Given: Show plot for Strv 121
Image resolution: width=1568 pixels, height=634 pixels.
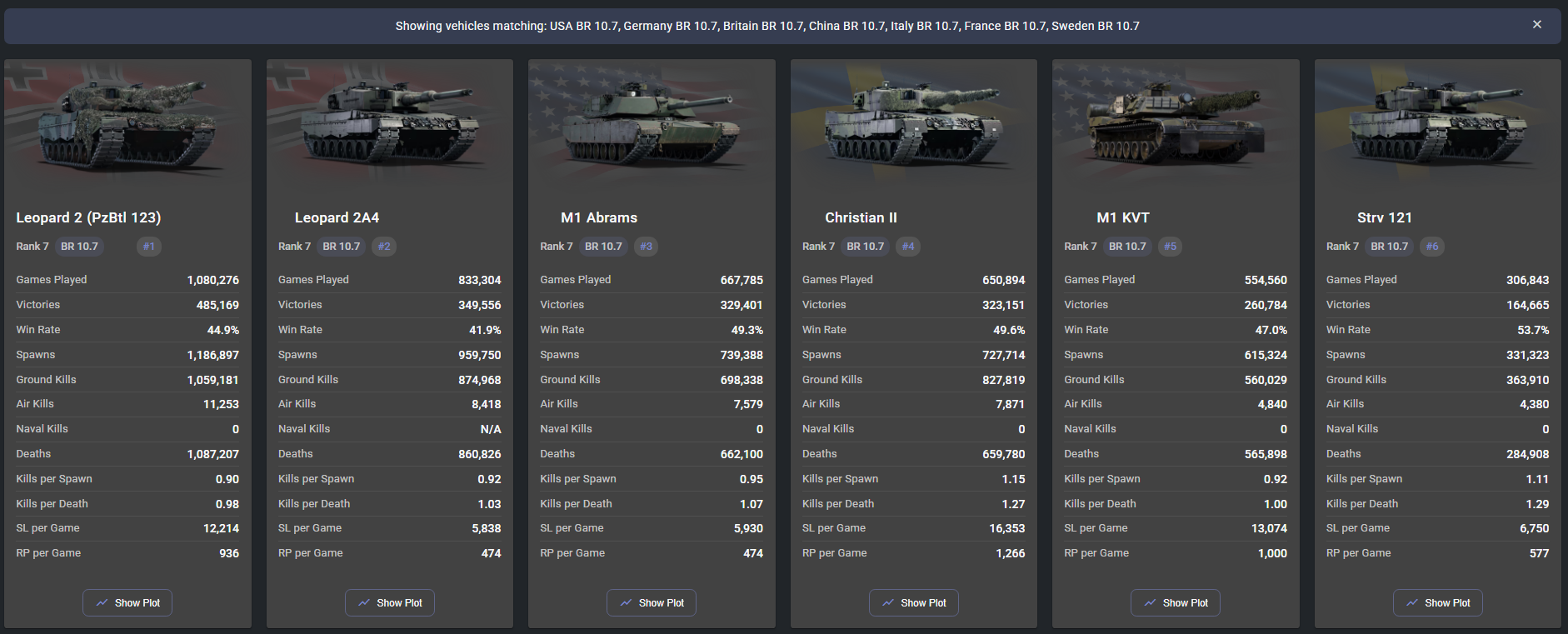Looking at the screenshot, I should point(1437,602).
